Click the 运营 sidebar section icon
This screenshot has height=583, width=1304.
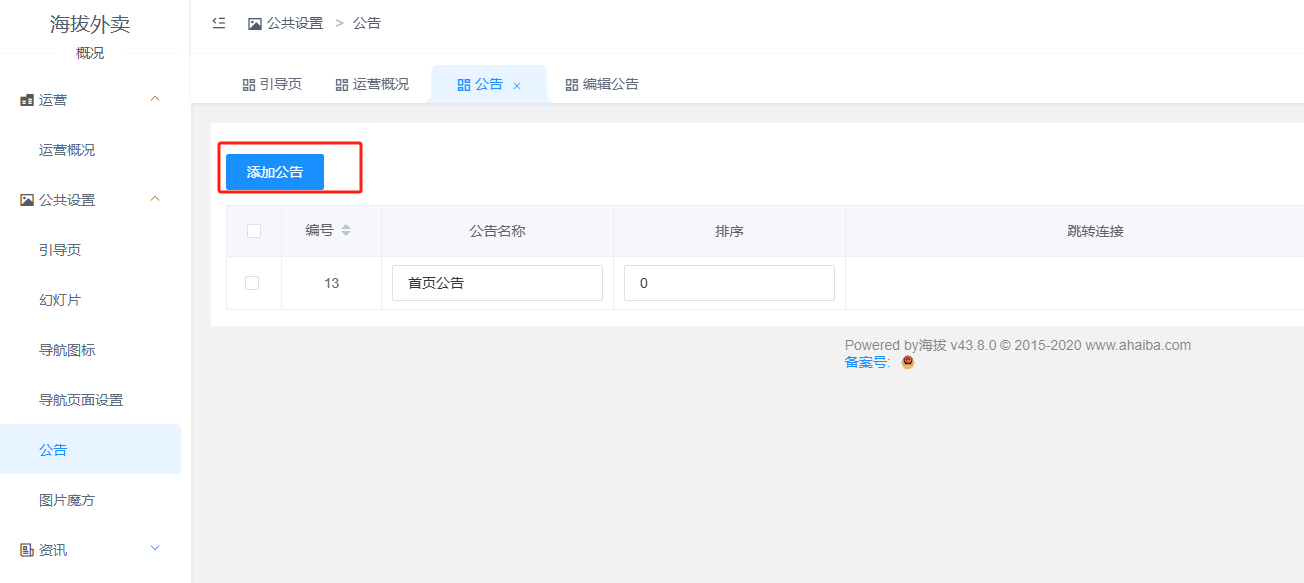click(27, 100)
